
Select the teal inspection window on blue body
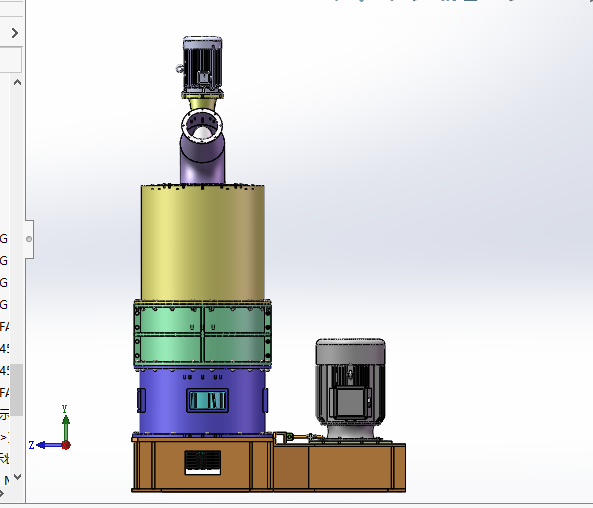click(x=207, y=400)
